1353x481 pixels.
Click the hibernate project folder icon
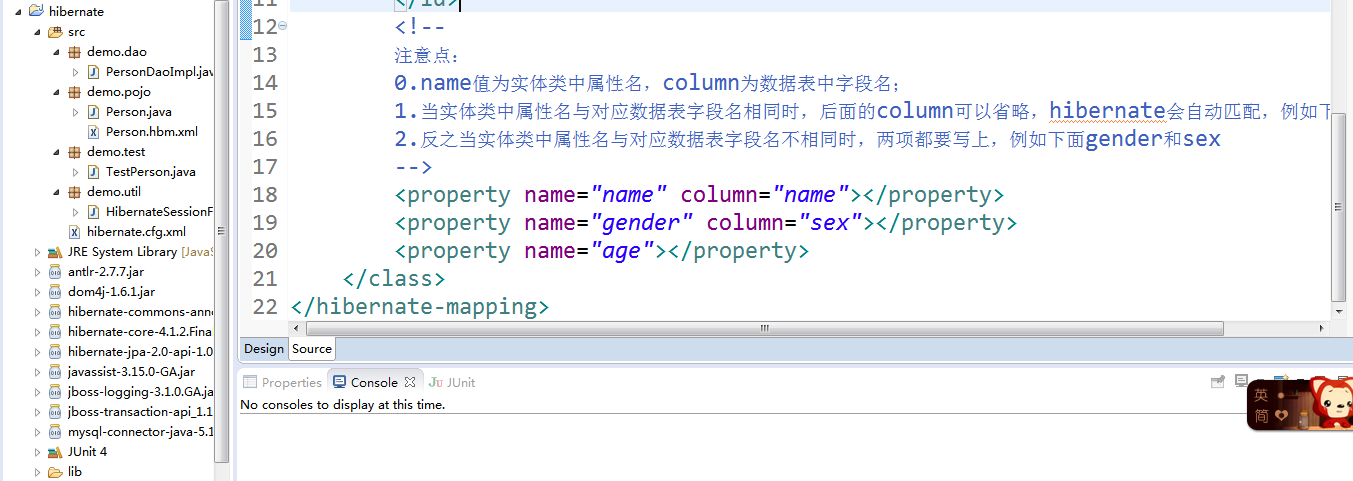point(36,12)
